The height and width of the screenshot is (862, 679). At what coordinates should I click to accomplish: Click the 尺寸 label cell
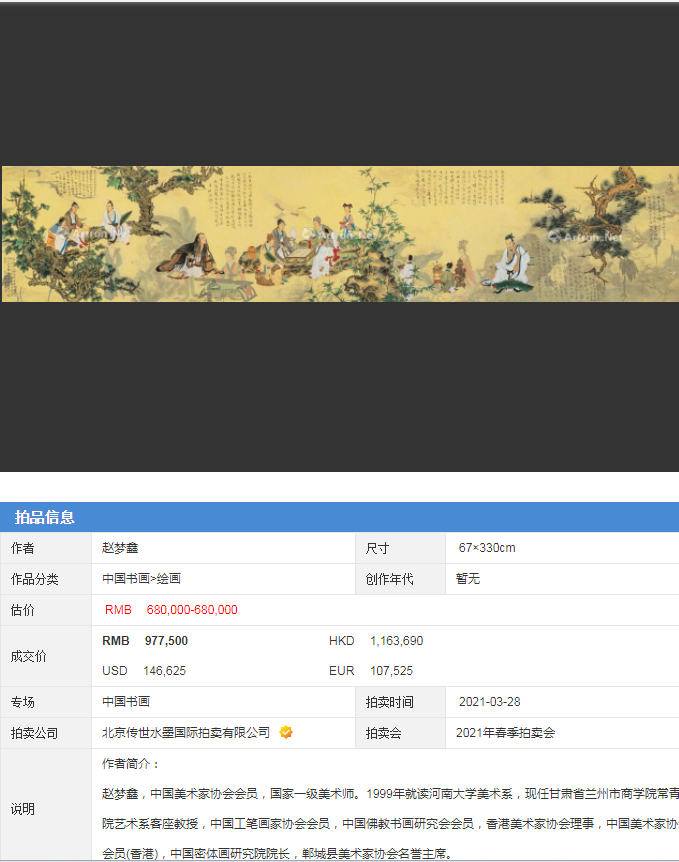(401, 548)
